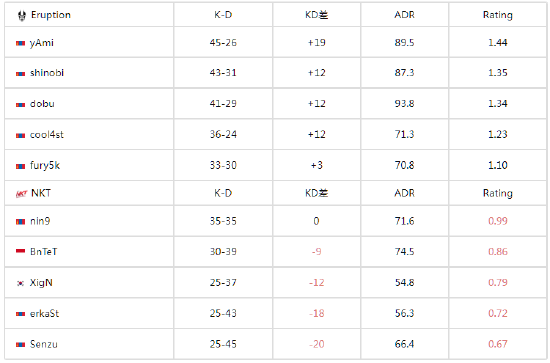The image size is (550, 363).
Task: Click the Korean flag beside XigN
Action: pos(20,283)
